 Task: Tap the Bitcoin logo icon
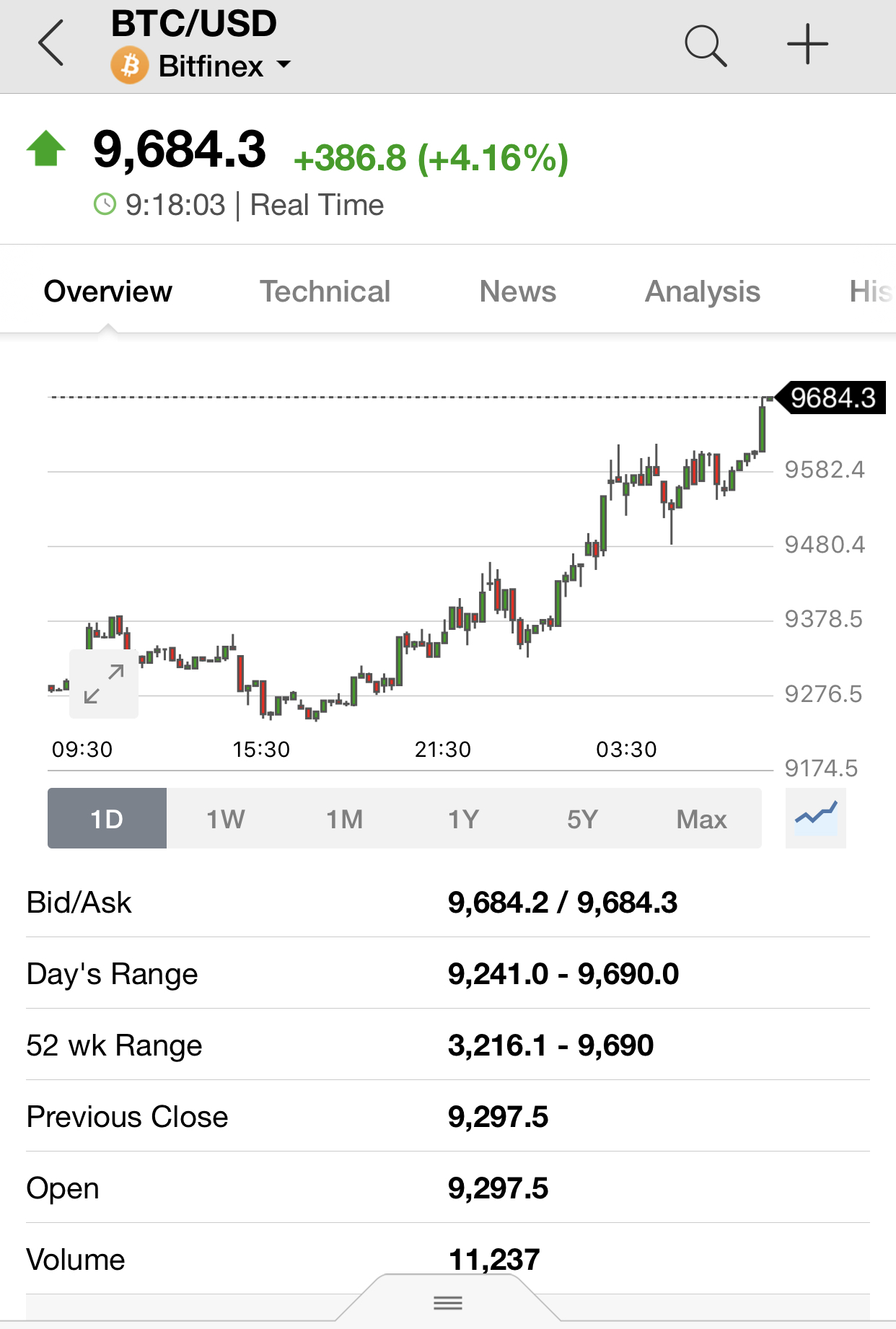coord(129,66)
